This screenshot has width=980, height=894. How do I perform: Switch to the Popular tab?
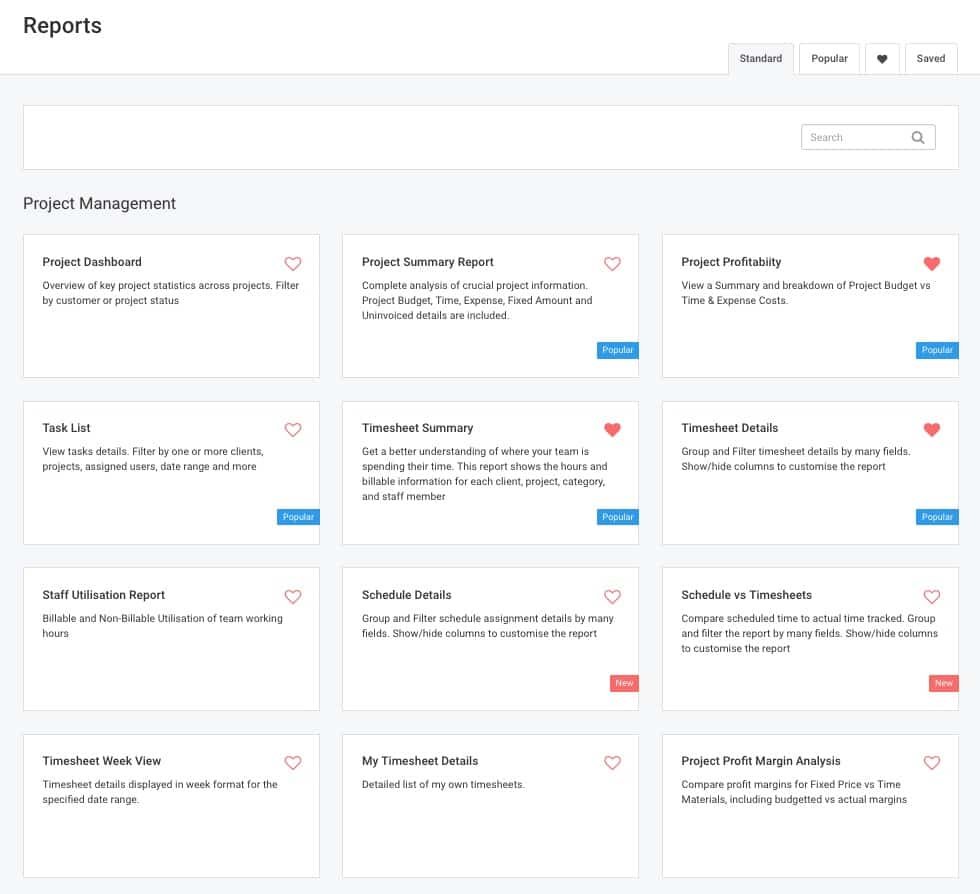pos(829,59)
